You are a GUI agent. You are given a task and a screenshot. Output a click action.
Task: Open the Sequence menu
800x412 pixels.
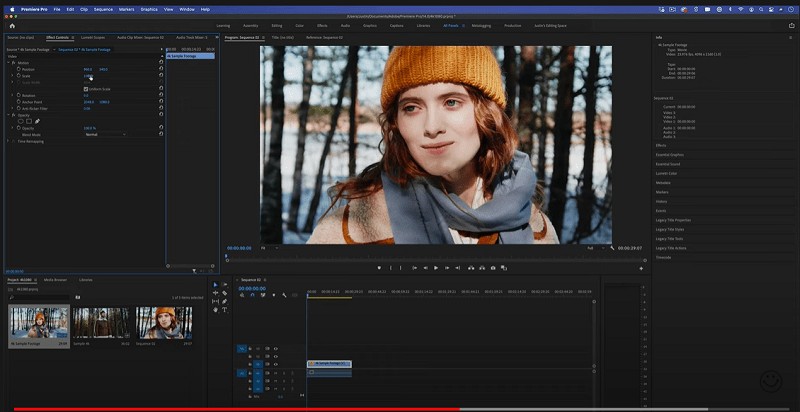point(103,9)
